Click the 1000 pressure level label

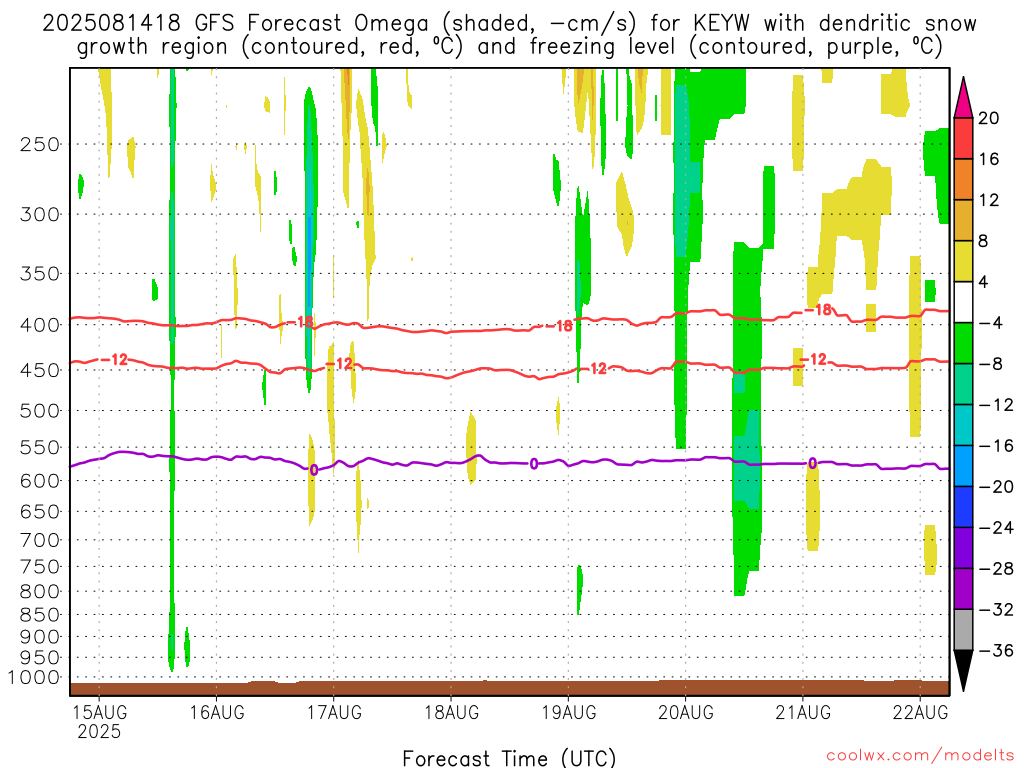pos(34,678)
